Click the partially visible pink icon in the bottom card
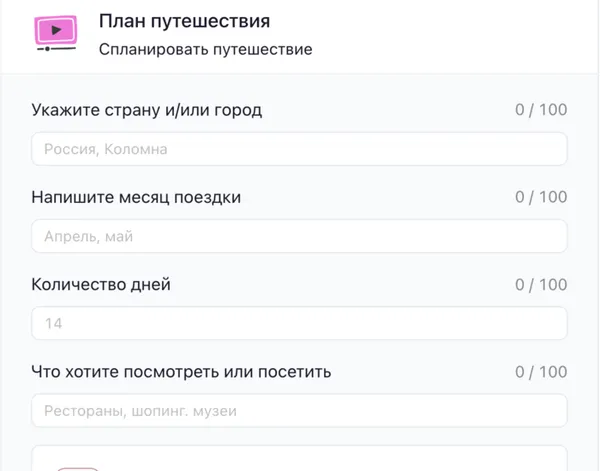The width and height of the screenshot is (600, 471). point(78,467)
